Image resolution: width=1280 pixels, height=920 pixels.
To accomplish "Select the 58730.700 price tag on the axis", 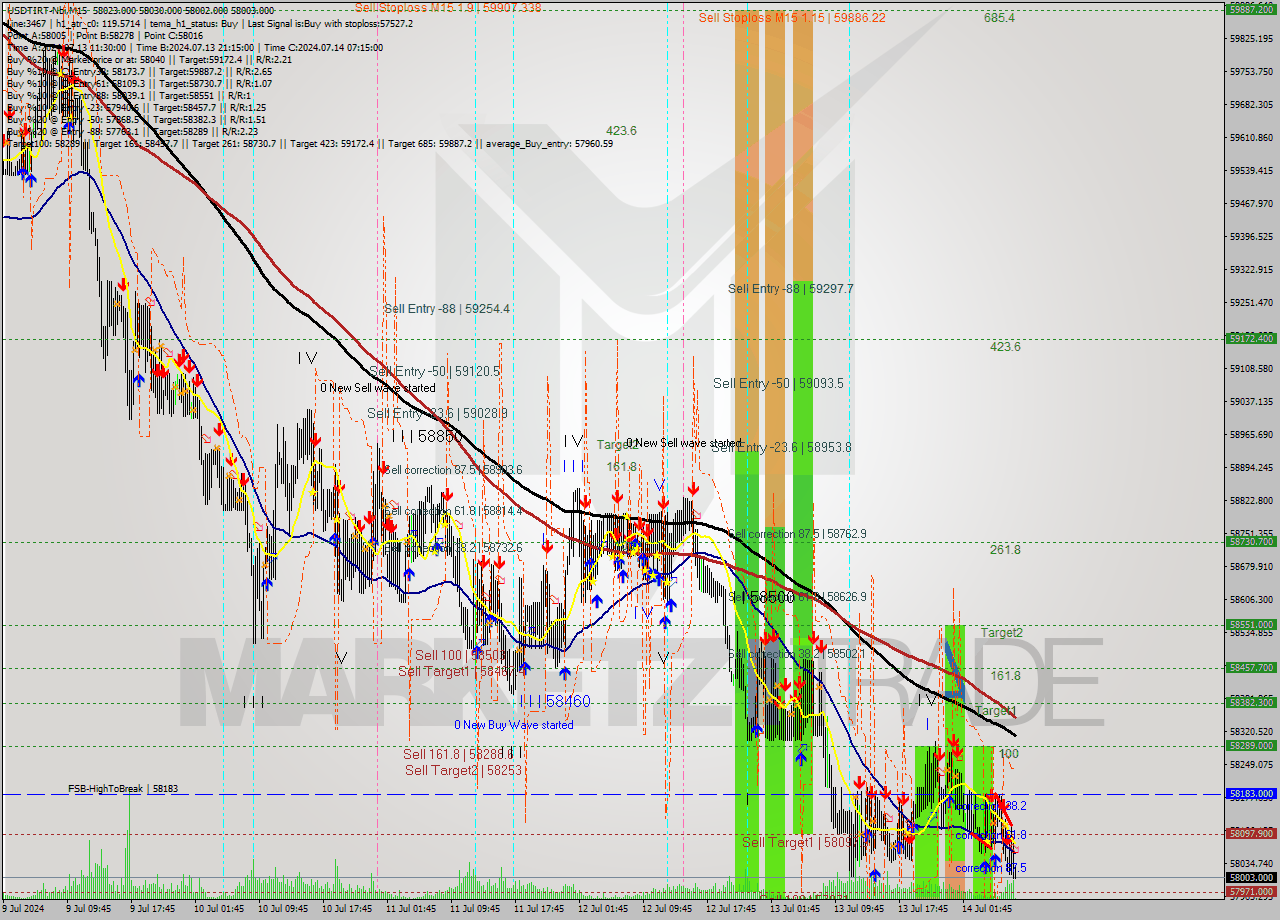I will (x=1251, y=541).
